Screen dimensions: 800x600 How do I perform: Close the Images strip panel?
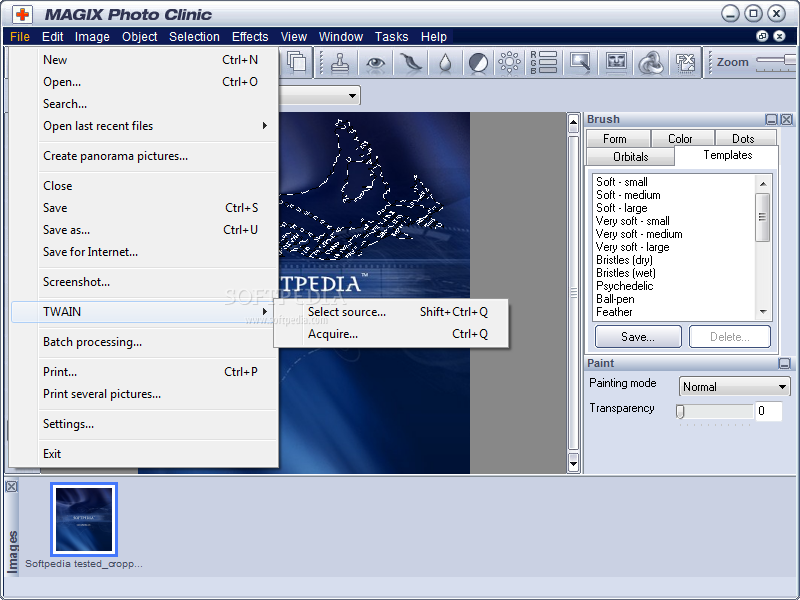tap(11, 487)
